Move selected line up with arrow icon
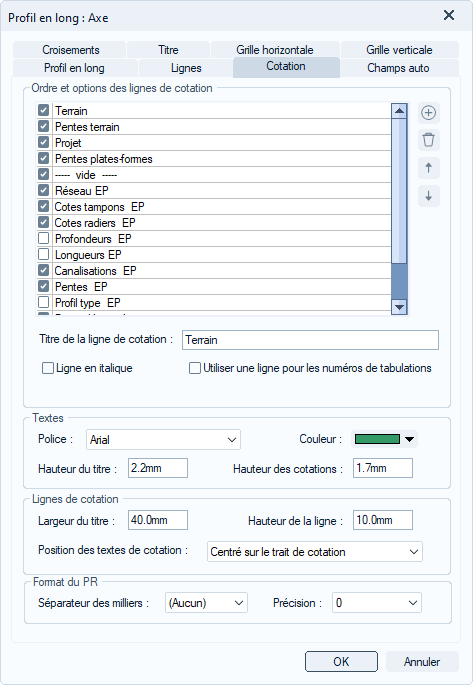The height and width of the screenshot is (685, 473). tap(428, 168)
